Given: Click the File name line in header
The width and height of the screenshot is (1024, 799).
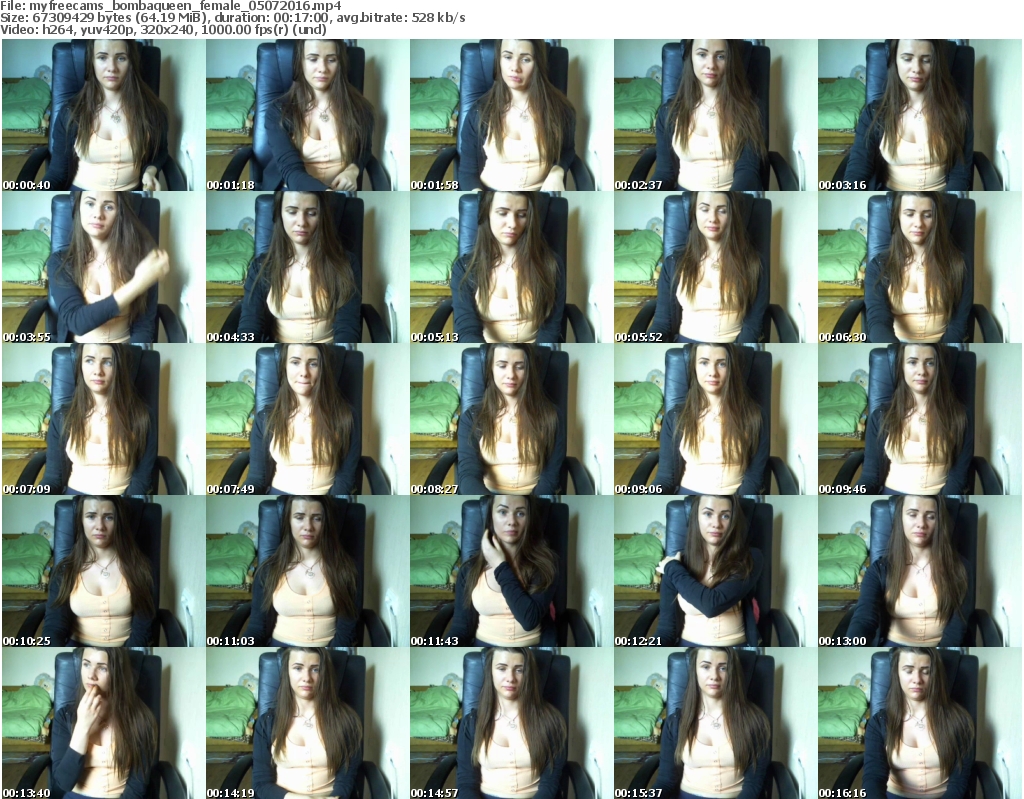Looking at the screenshot, I should click(171, 6).
